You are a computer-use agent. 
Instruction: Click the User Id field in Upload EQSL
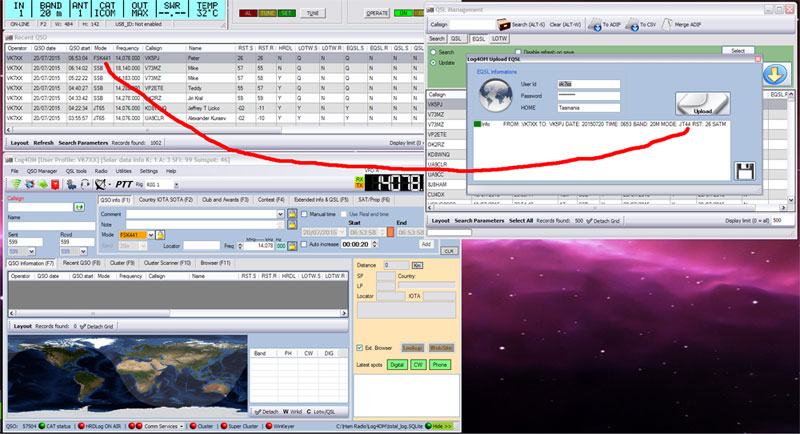[589, 84]
